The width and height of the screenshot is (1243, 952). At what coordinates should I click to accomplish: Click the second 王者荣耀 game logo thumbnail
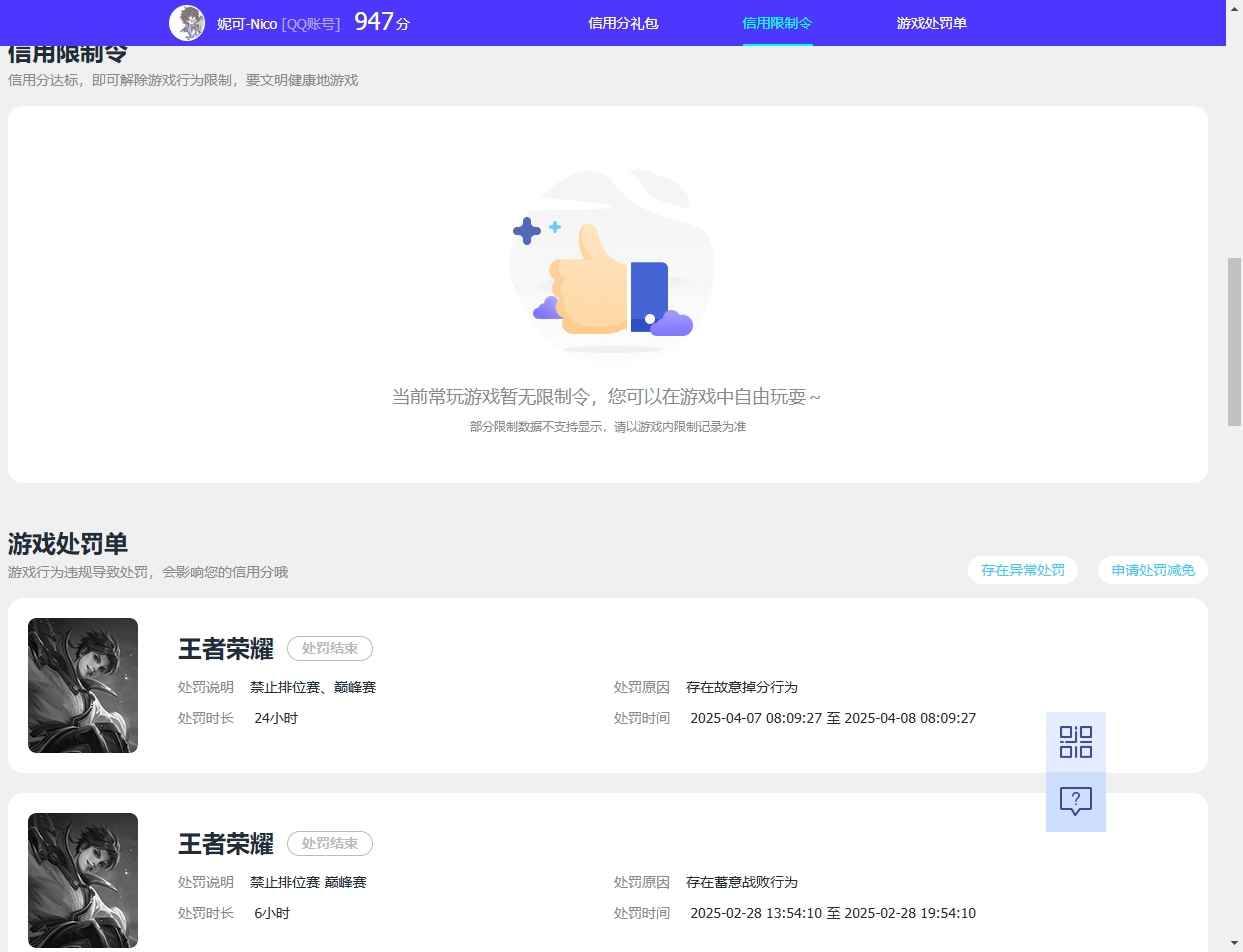tap(82, 880)
